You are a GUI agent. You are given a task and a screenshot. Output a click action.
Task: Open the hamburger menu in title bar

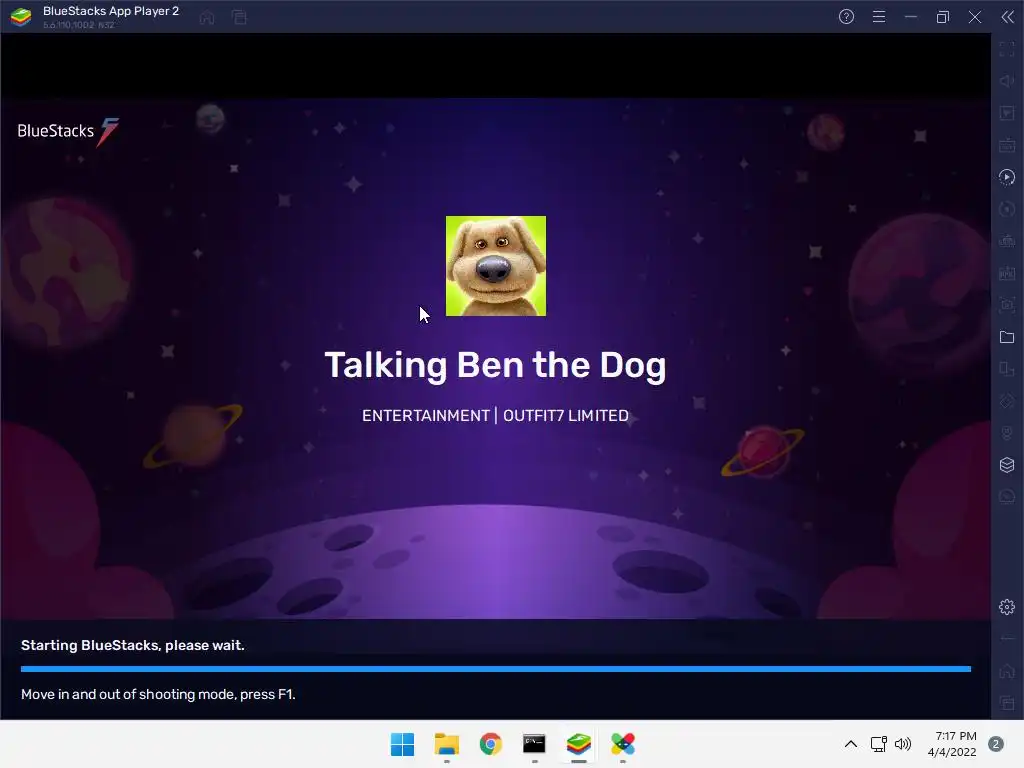click(879, 17)
